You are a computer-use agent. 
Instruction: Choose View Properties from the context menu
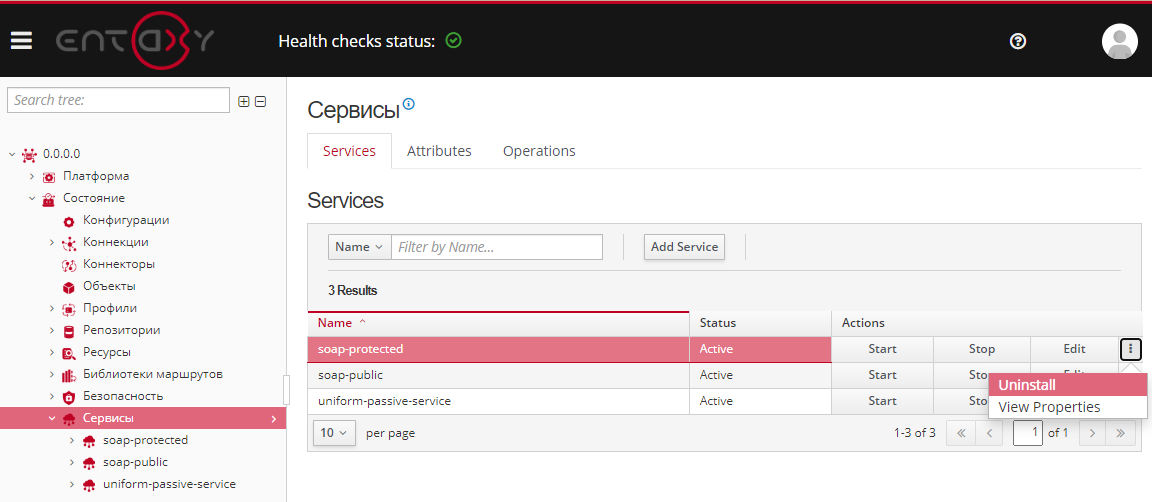(x=1049, y=407)
